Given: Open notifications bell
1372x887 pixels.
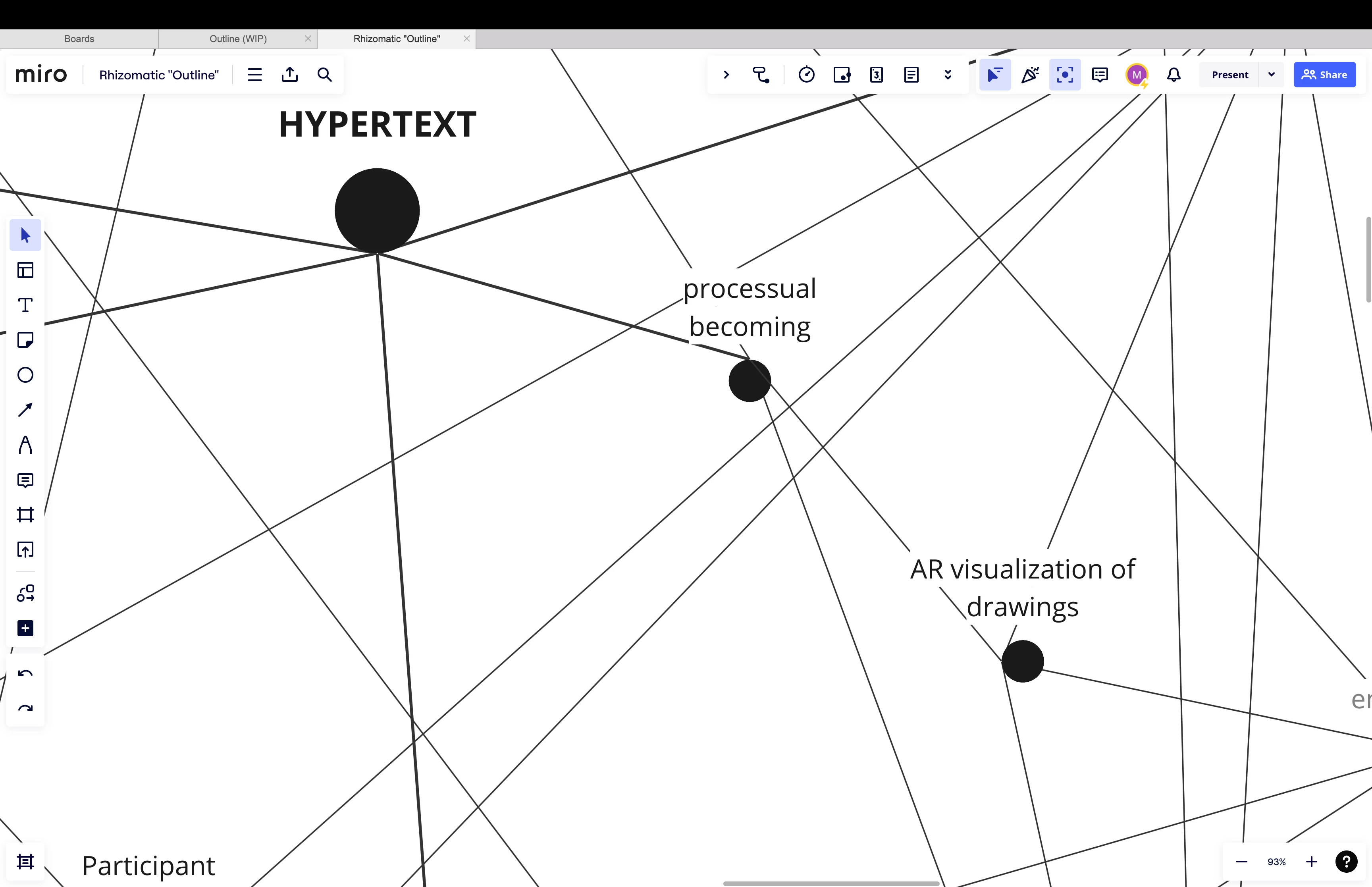Looking at the screenshot, I should point(1174,75).
